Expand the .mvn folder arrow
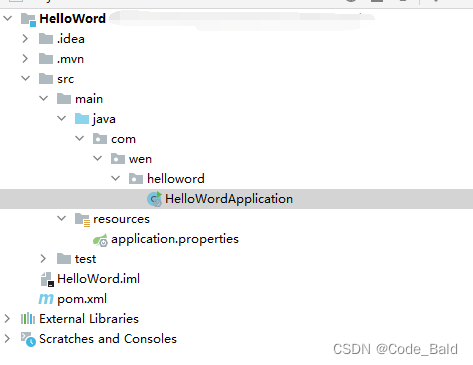Screen dimensions: 473x365 (25, 59)
